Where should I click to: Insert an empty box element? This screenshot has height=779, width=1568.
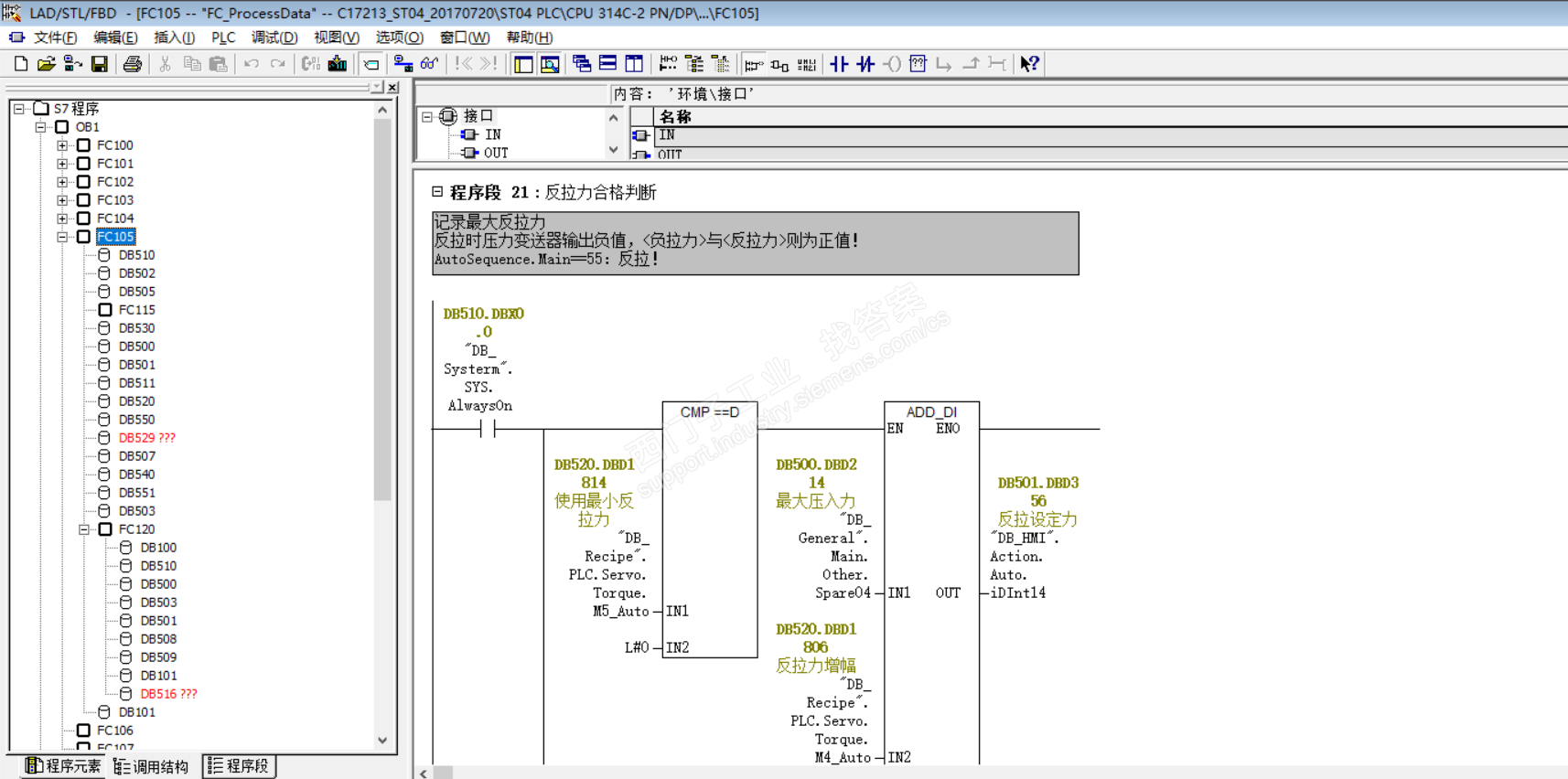point(918,64)
